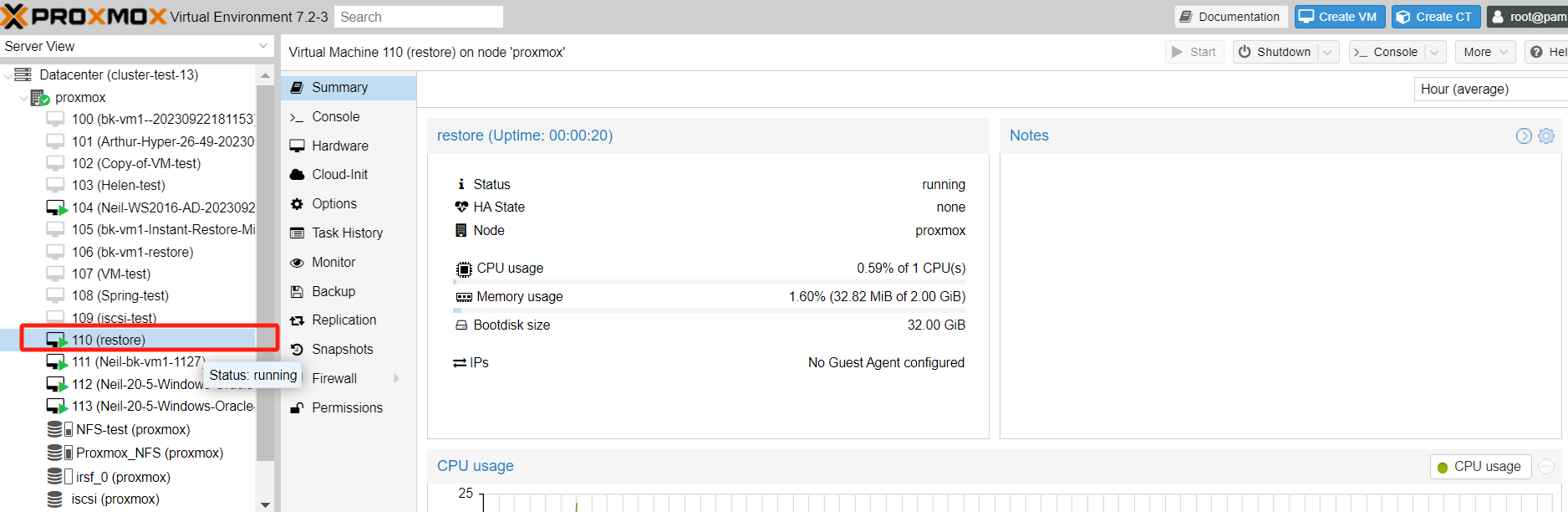The image size is (1568, 512).
Task: Collapse the Notes panel arrow icon
Action: [x=1524, y=136]
